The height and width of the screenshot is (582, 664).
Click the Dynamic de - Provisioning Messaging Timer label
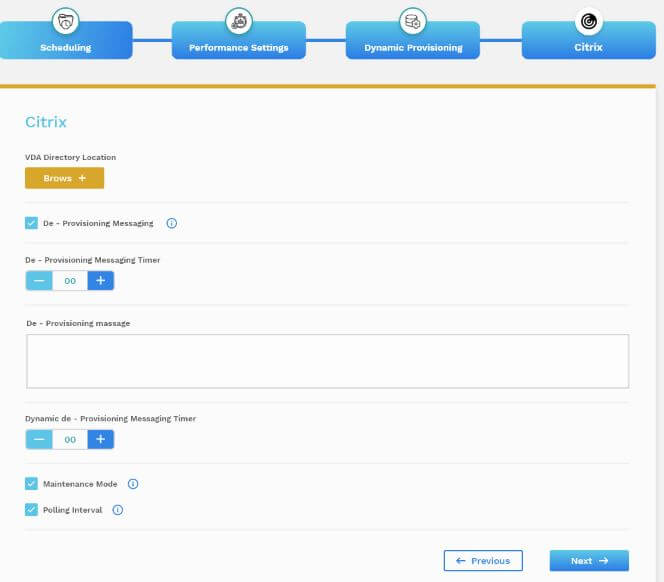[x=111, y=418]
